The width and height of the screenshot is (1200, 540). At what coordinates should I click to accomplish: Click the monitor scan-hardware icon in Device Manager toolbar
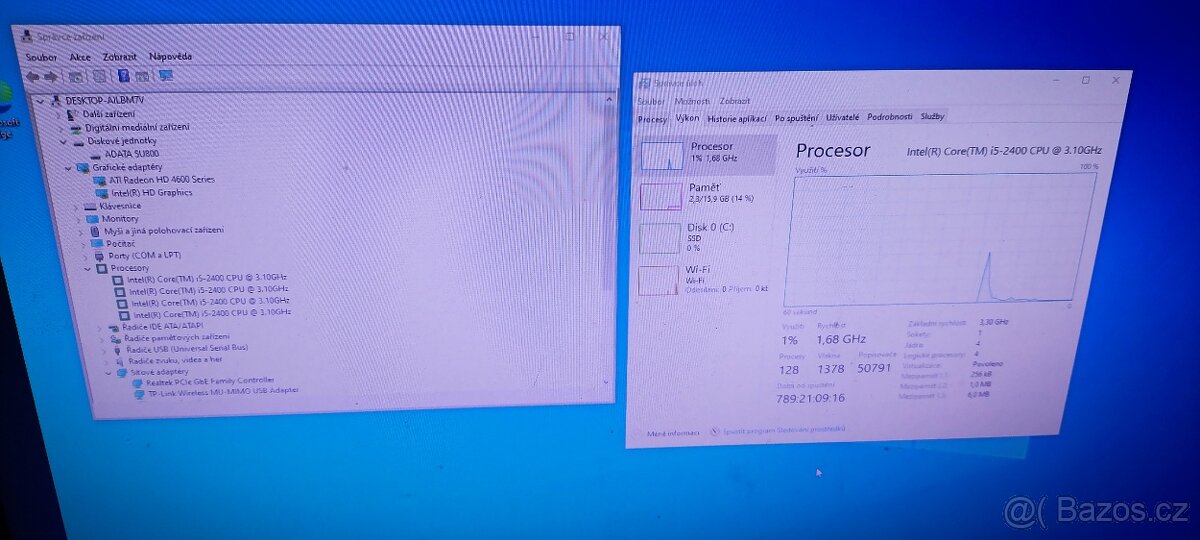pos(166,75)
